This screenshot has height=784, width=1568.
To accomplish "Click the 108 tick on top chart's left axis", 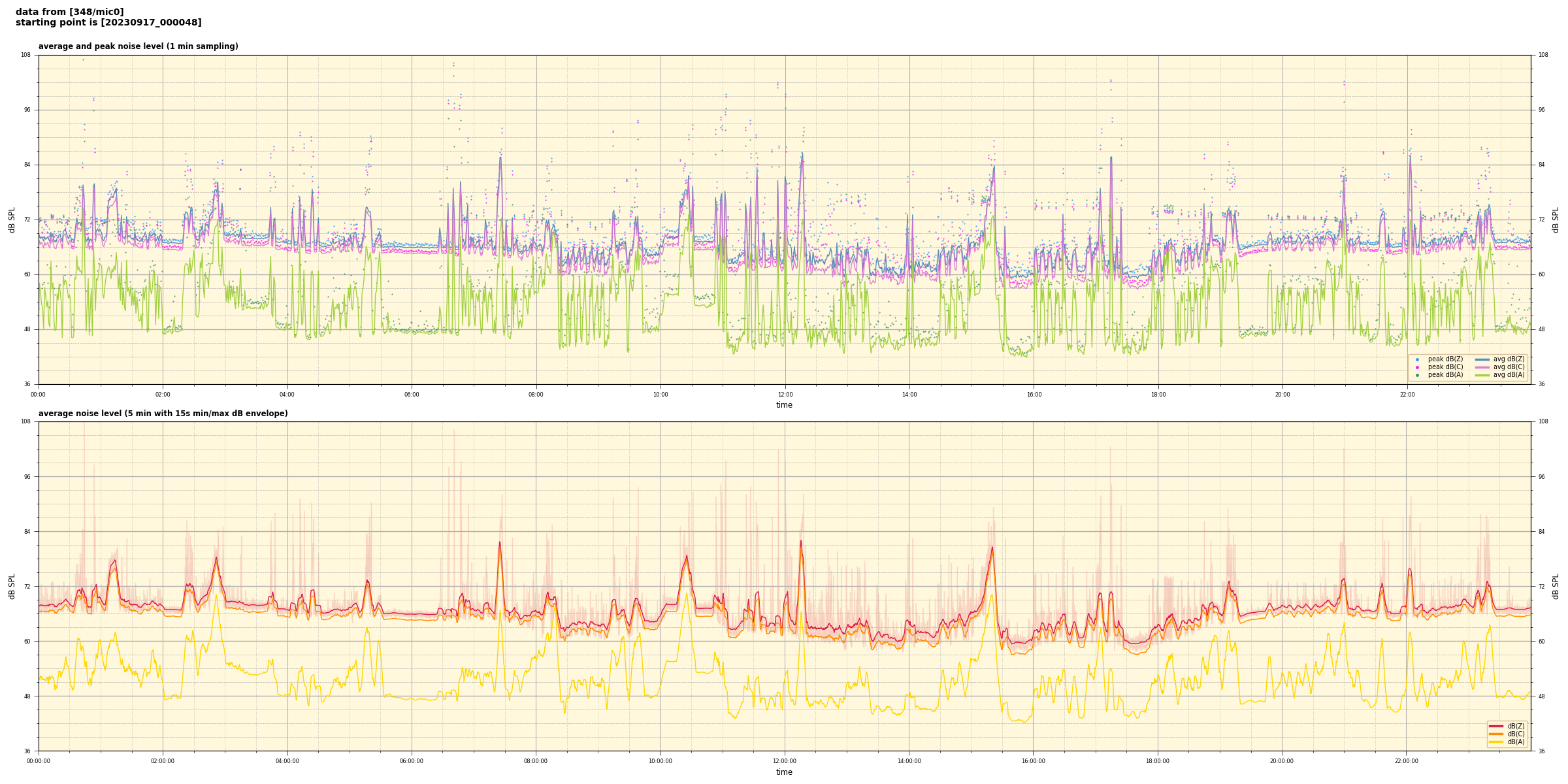I will coord(25,55).
